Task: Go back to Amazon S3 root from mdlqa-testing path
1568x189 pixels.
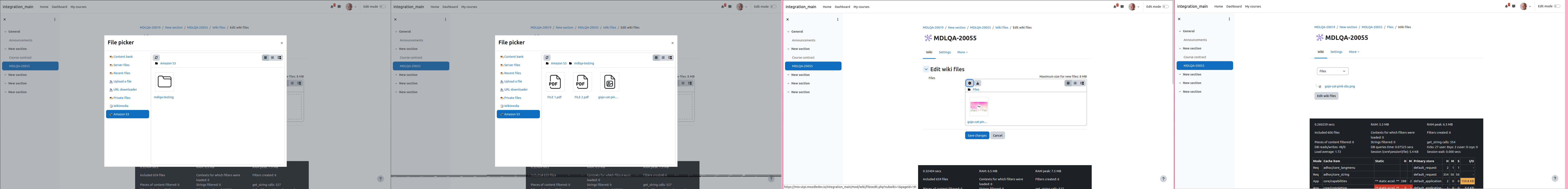Action: click(559, 63)
